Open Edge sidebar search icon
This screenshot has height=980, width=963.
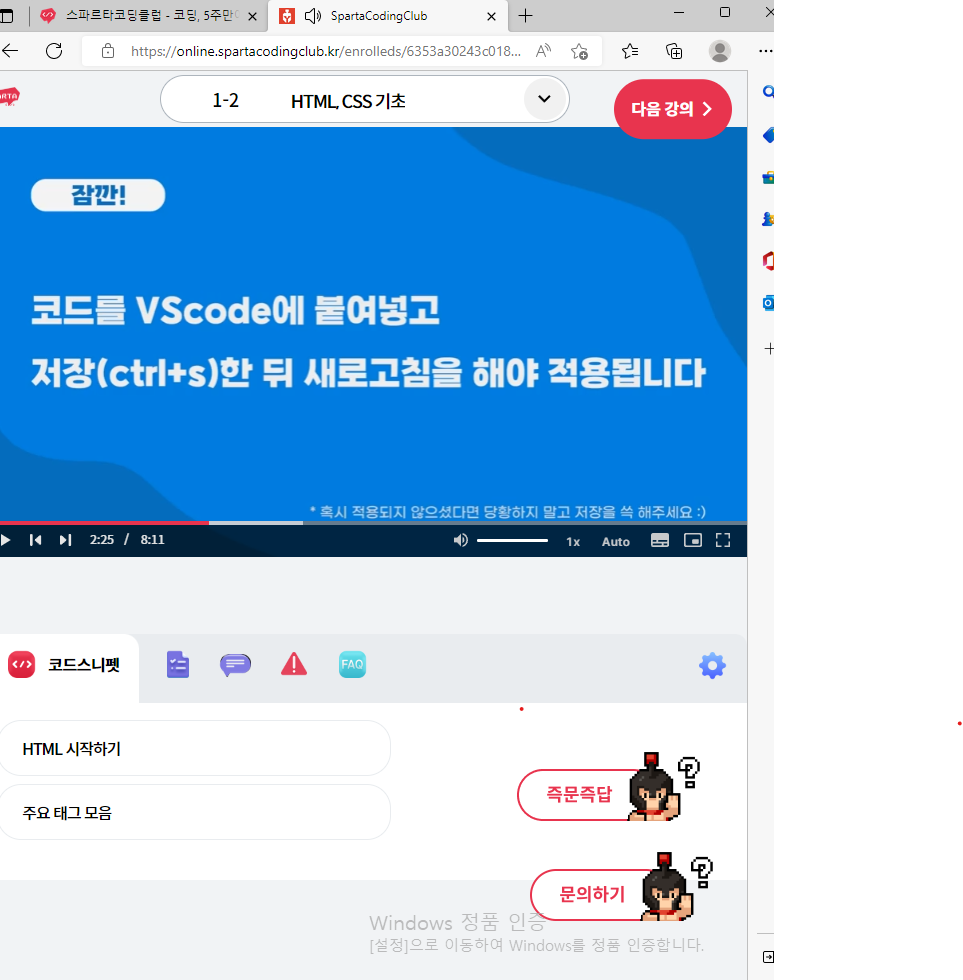(768, 92)
